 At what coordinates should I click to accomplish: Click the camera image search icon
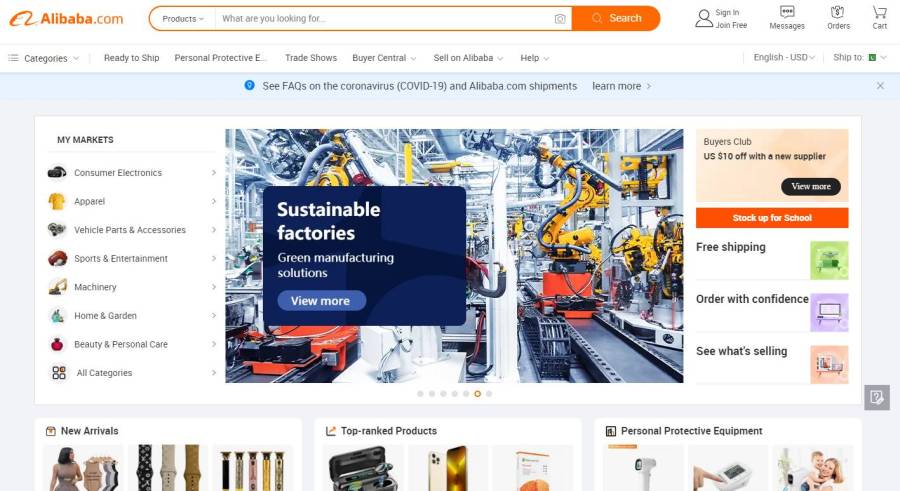[560, 19]
